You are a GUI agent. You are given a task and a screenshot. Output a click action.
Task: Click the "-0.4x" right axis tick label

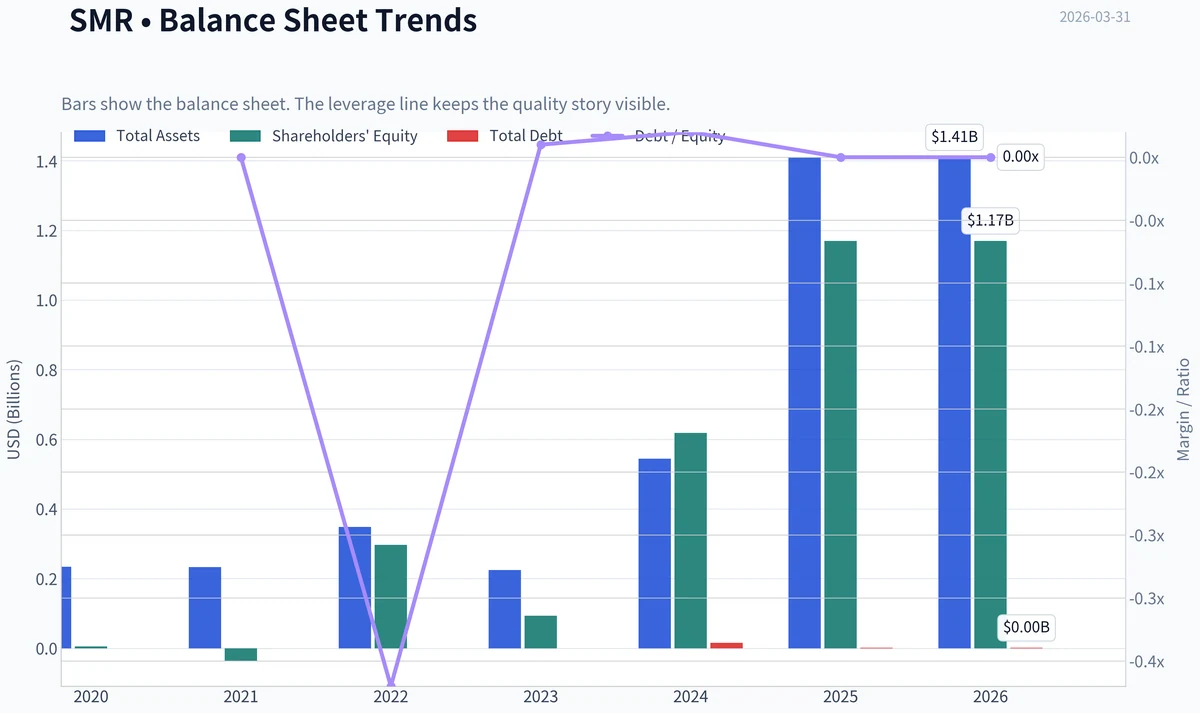[x=1147, y=662]
